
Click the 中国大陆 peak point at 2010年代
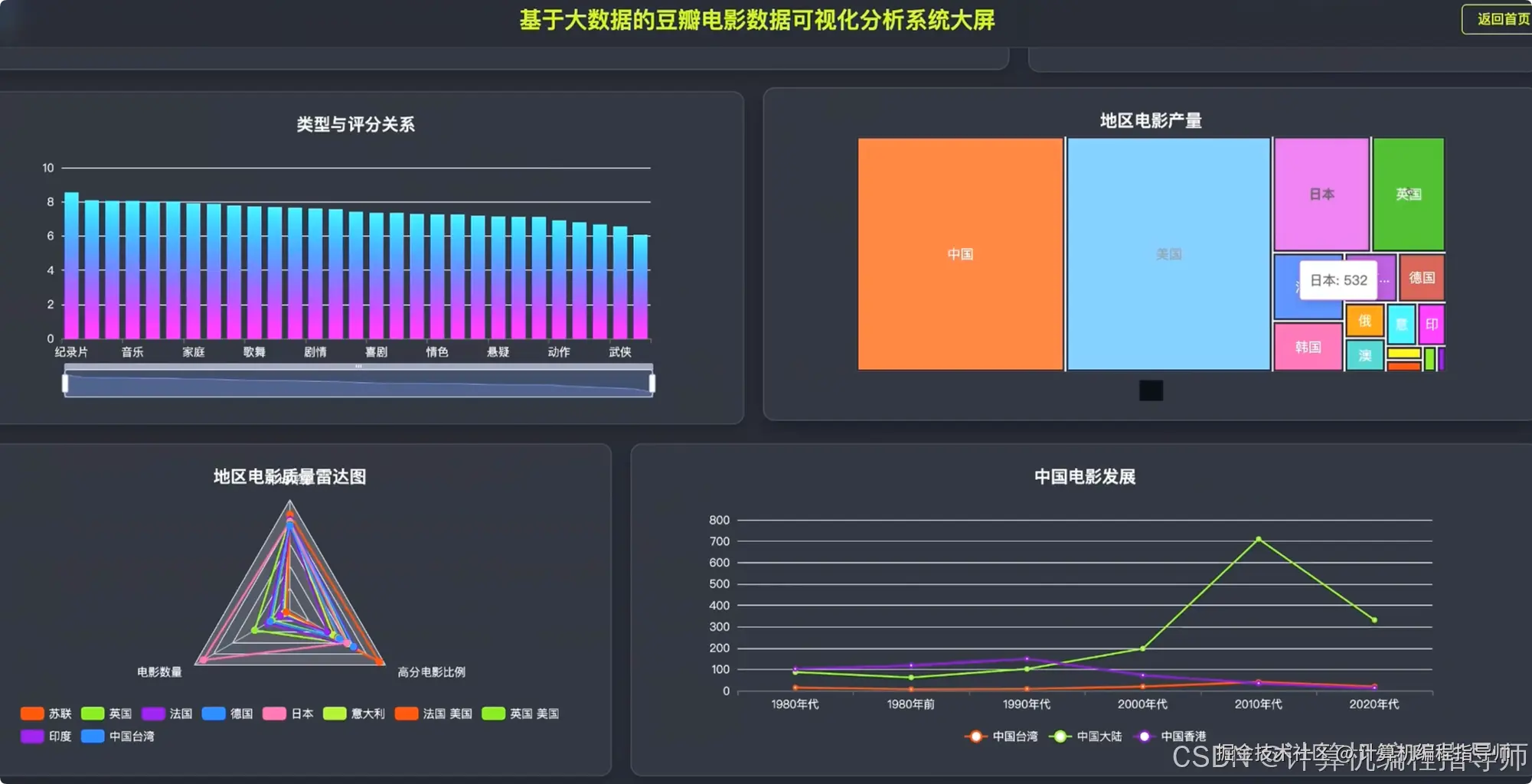coord(1259,539)
